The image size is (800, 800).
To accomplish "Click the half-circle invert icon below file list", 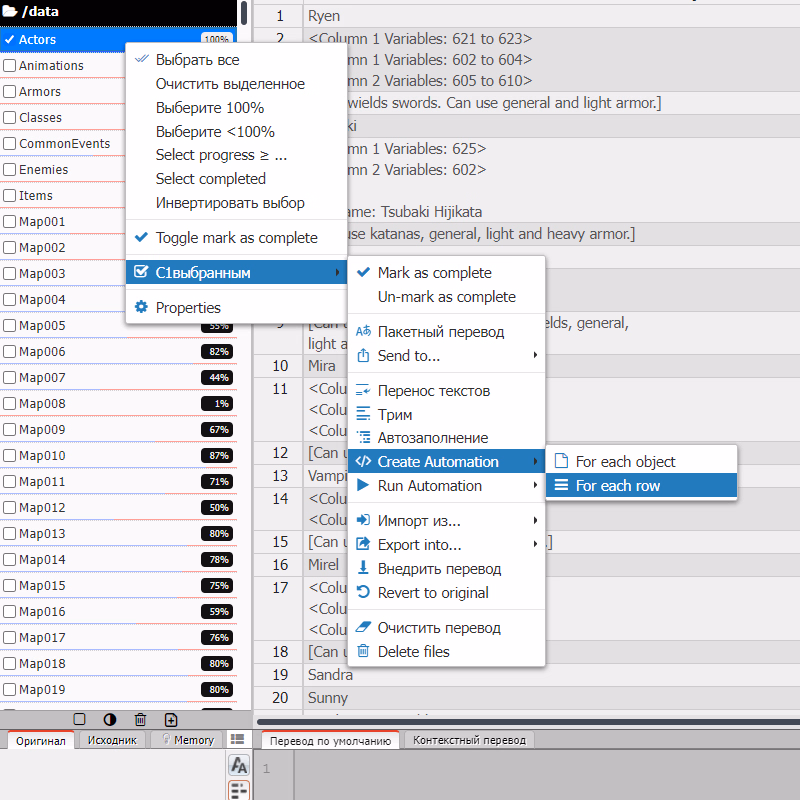I will pyautogui.click(x=110, y=719).
